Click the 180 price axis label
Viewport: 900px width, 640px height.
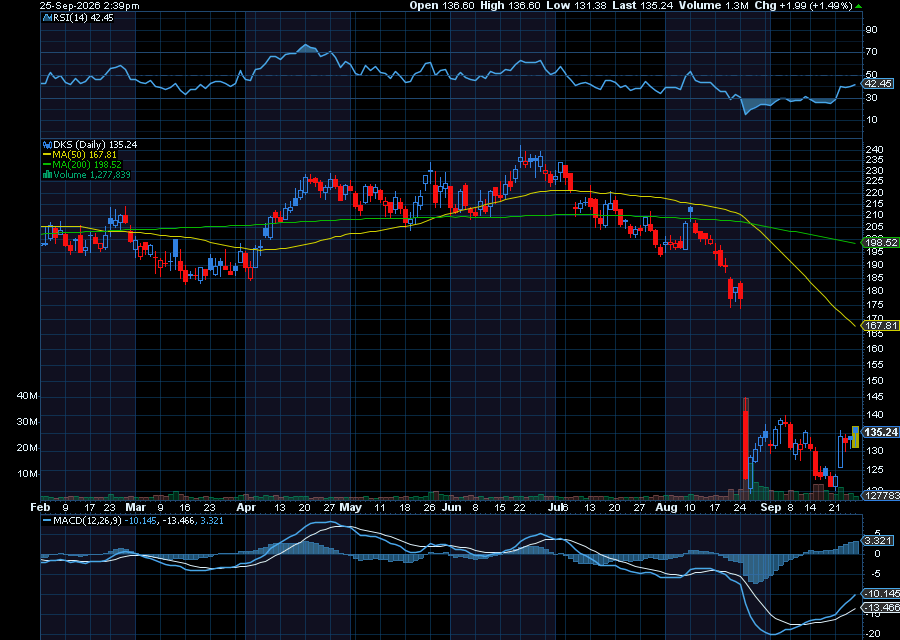(x=874, y=291)
